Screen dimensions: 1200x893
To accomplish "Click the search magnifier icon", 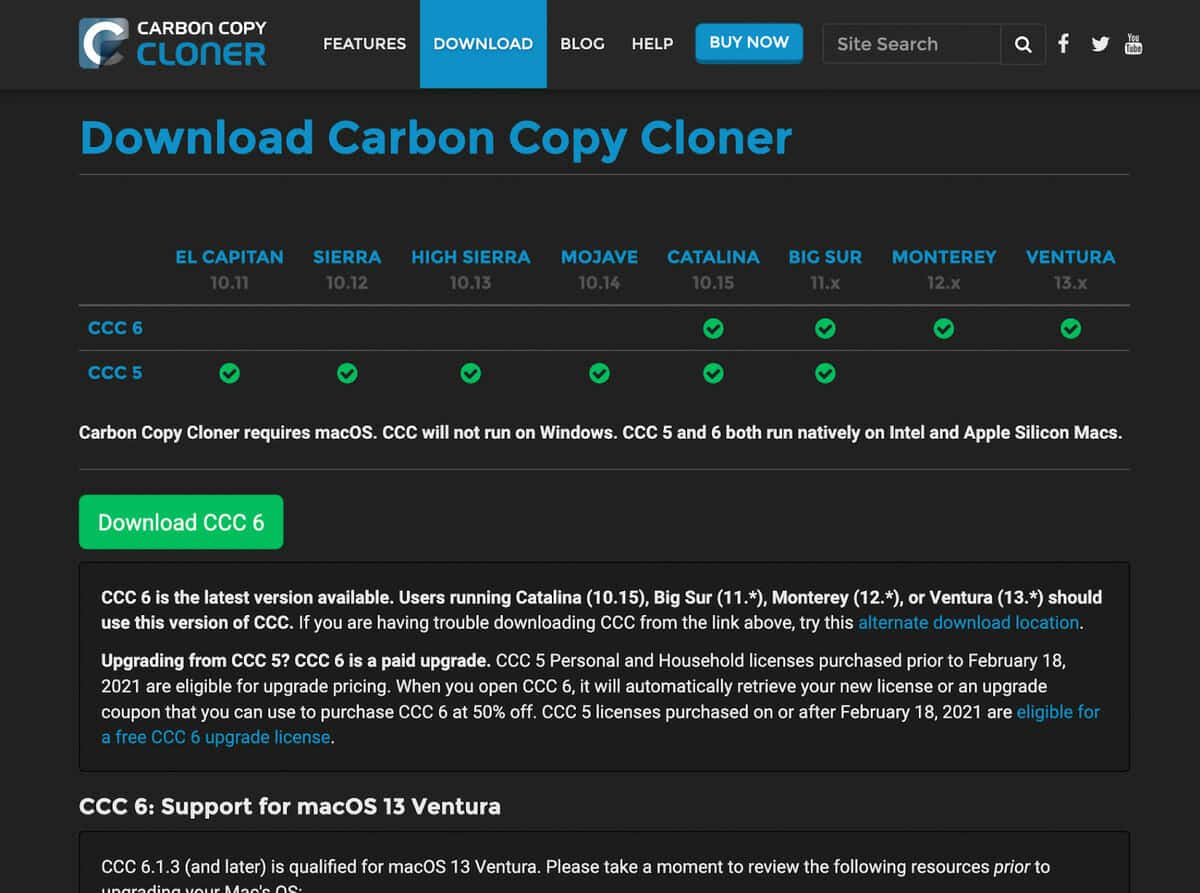I will tap(1023, 44).
